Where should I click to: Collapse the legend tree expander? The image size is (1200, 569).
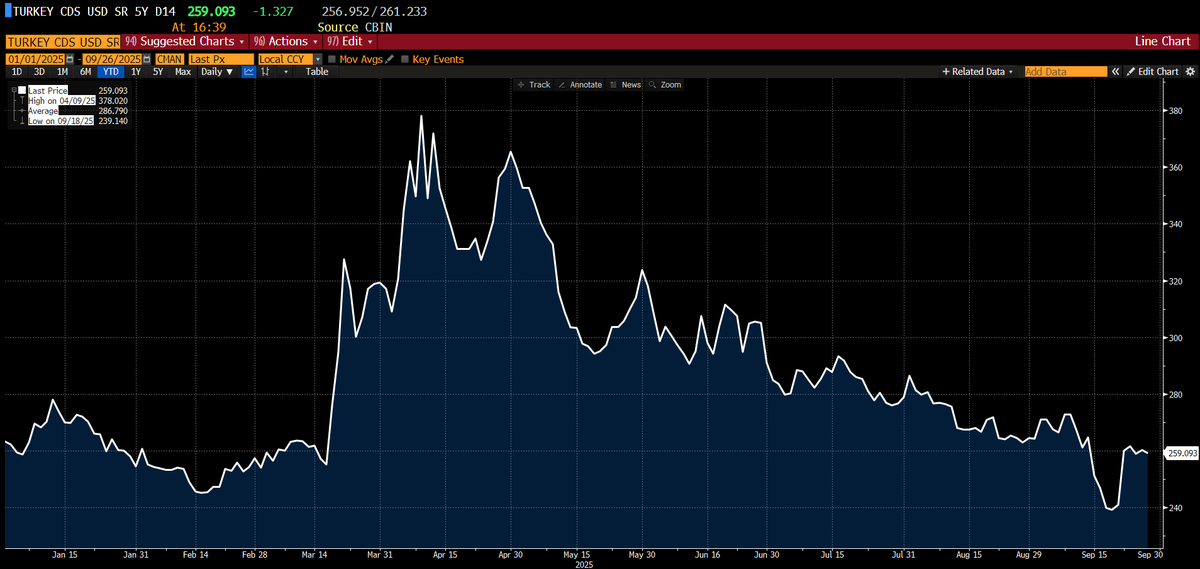pyautogui.click(x=13, y=90)
